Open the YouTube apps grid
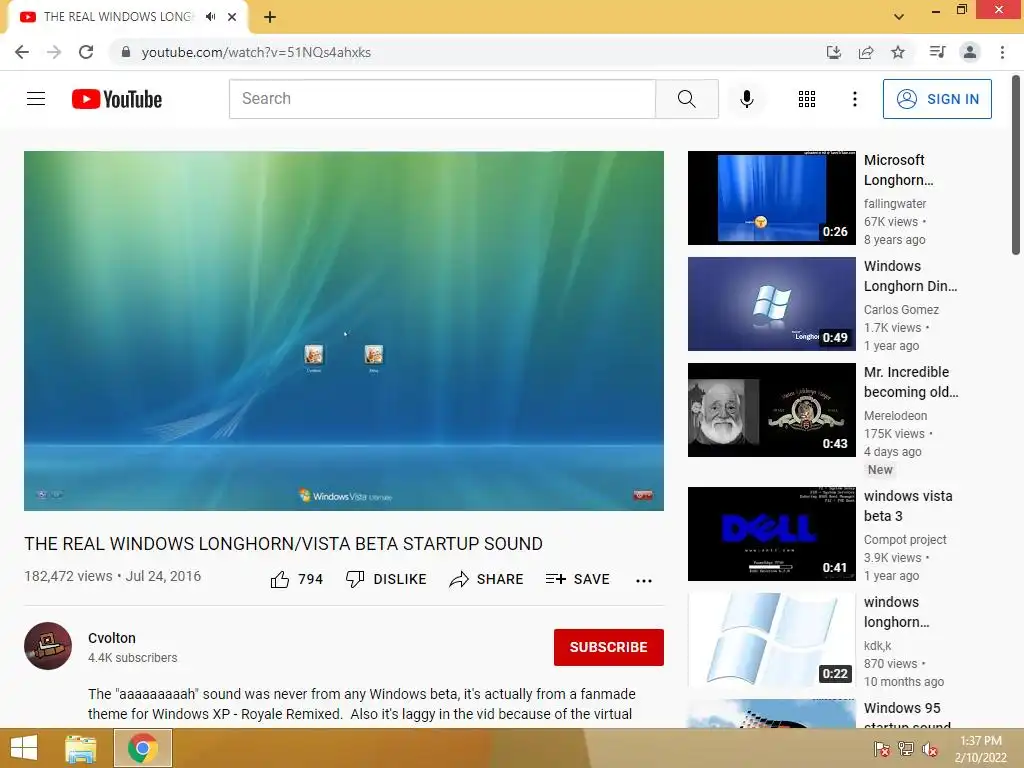Screen dimensions: 1024x768 coord(807,99)
